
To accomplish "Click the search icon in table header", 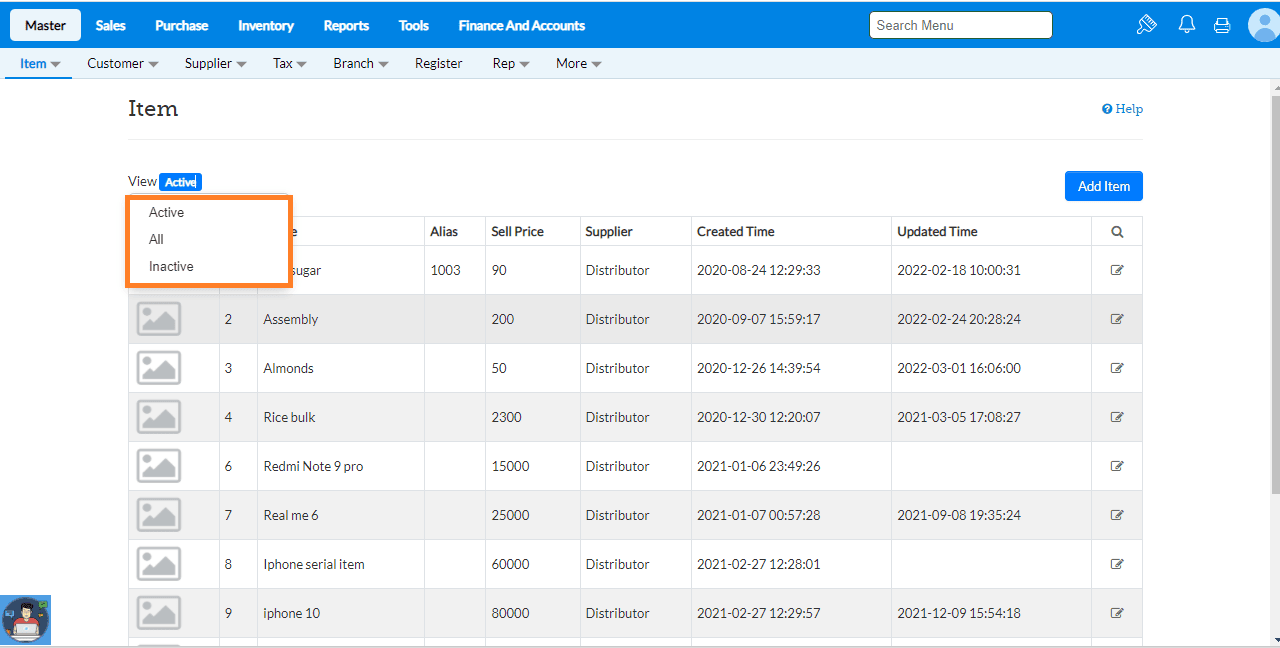I will click(x=1117, y=232).
